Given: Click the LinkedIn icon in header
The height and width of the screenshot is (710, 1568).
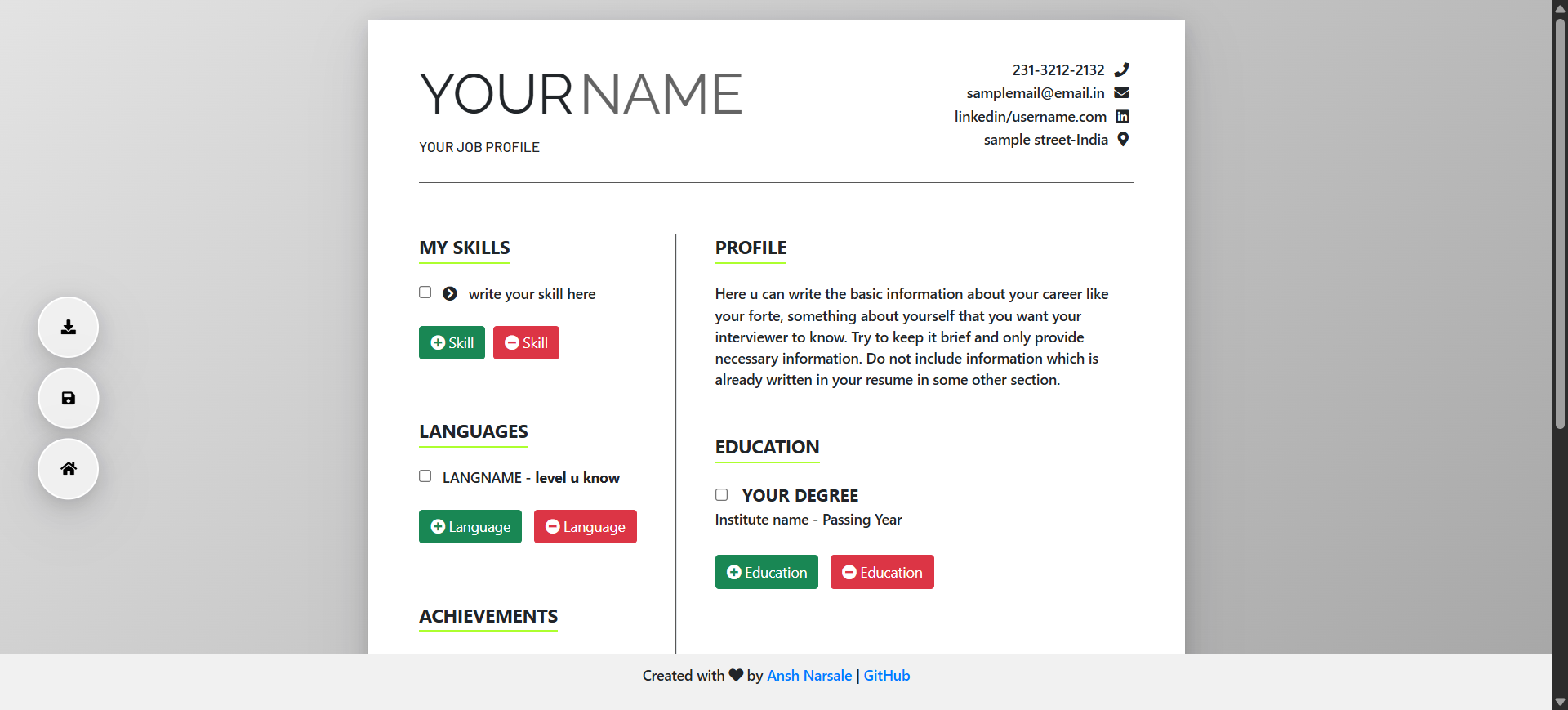Looking at the screenshot, I should coord(1122,117).
